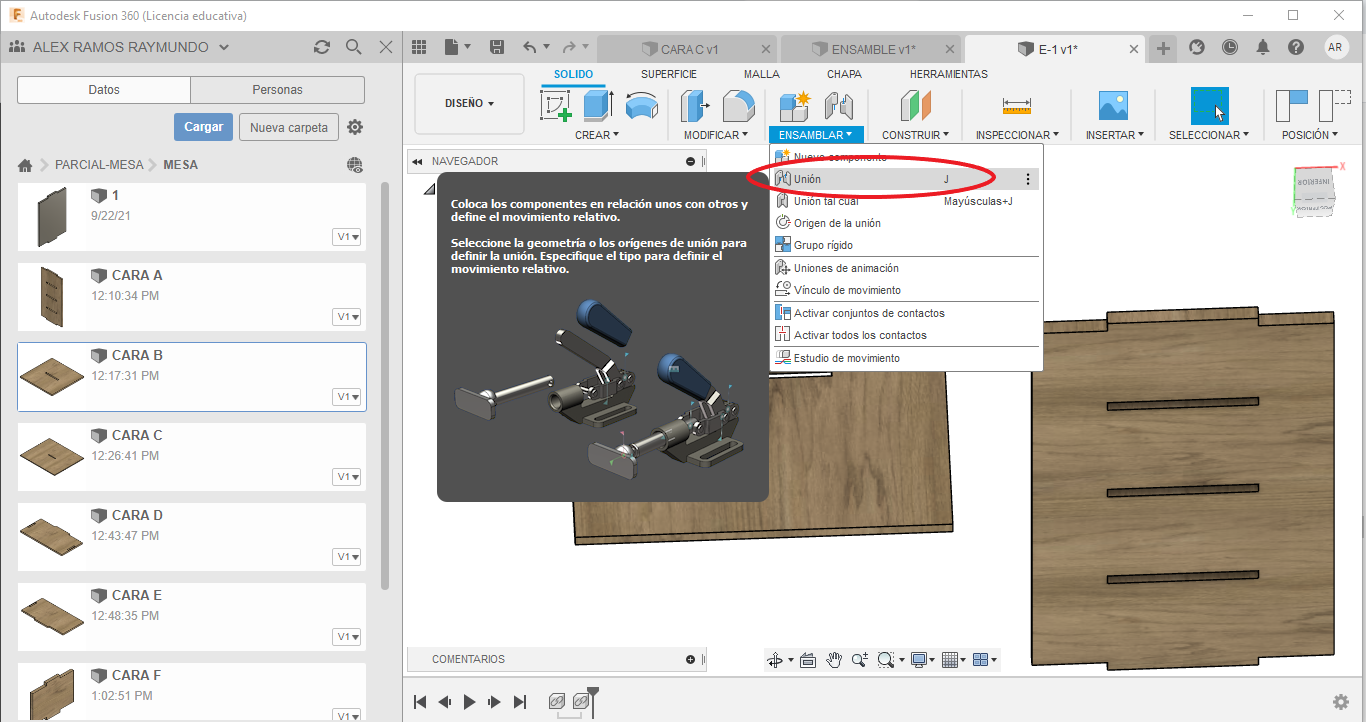Expand the Modificar dropdown menu
The height and width of the screenshot is (722, 1366).
click(x=716, y=135)
